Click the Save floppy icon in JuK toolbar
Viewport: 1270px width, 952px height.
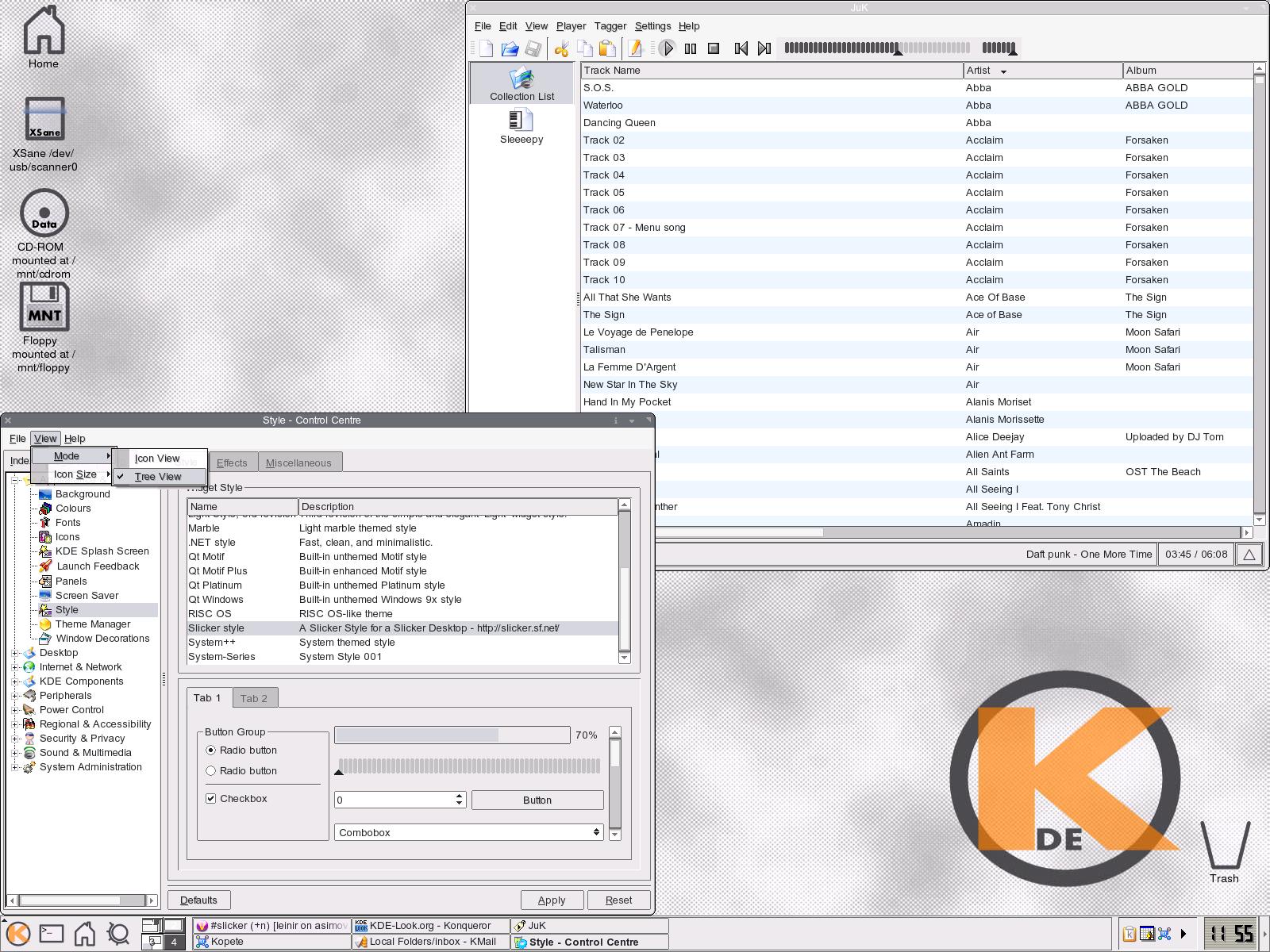coord(533,49)
